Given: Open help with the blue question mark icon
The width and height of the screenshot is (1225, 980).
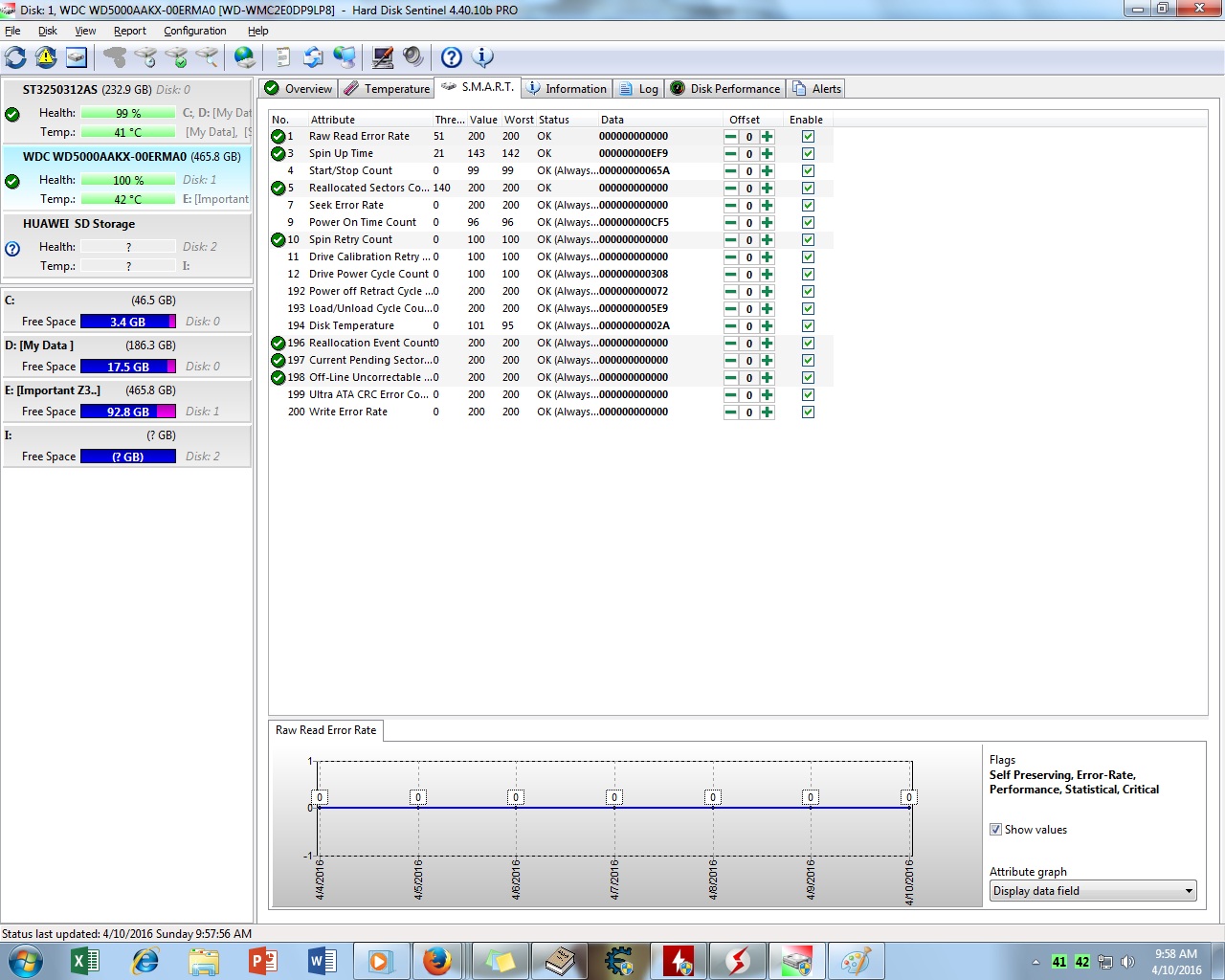Looking at the screenshot, I should pyautogui.click(x=452, y=57).
